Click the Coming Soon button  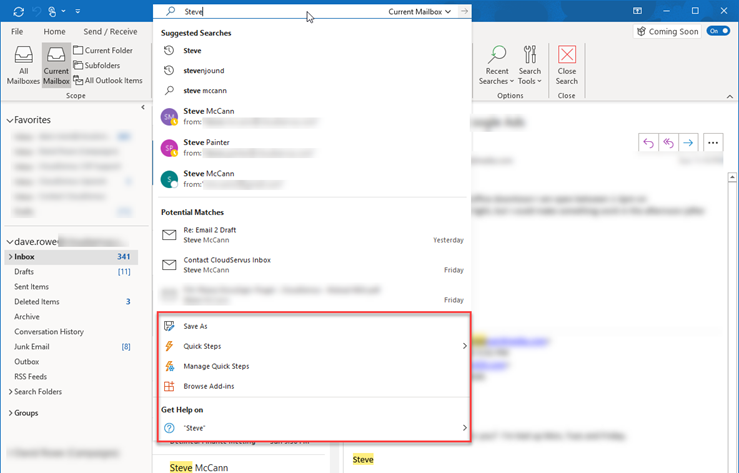pos(667,32)
